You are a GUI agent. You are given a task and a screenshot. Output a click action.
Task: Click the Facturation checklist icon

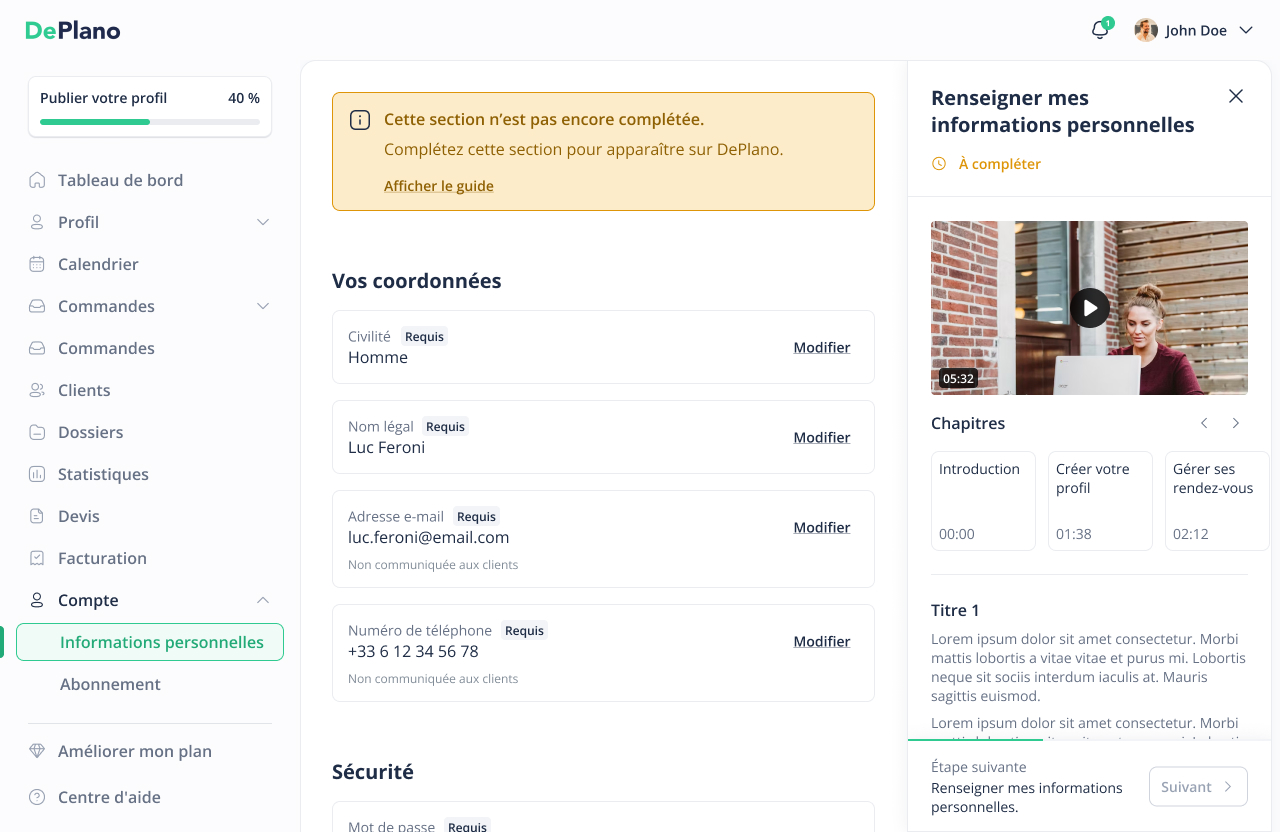37,558
